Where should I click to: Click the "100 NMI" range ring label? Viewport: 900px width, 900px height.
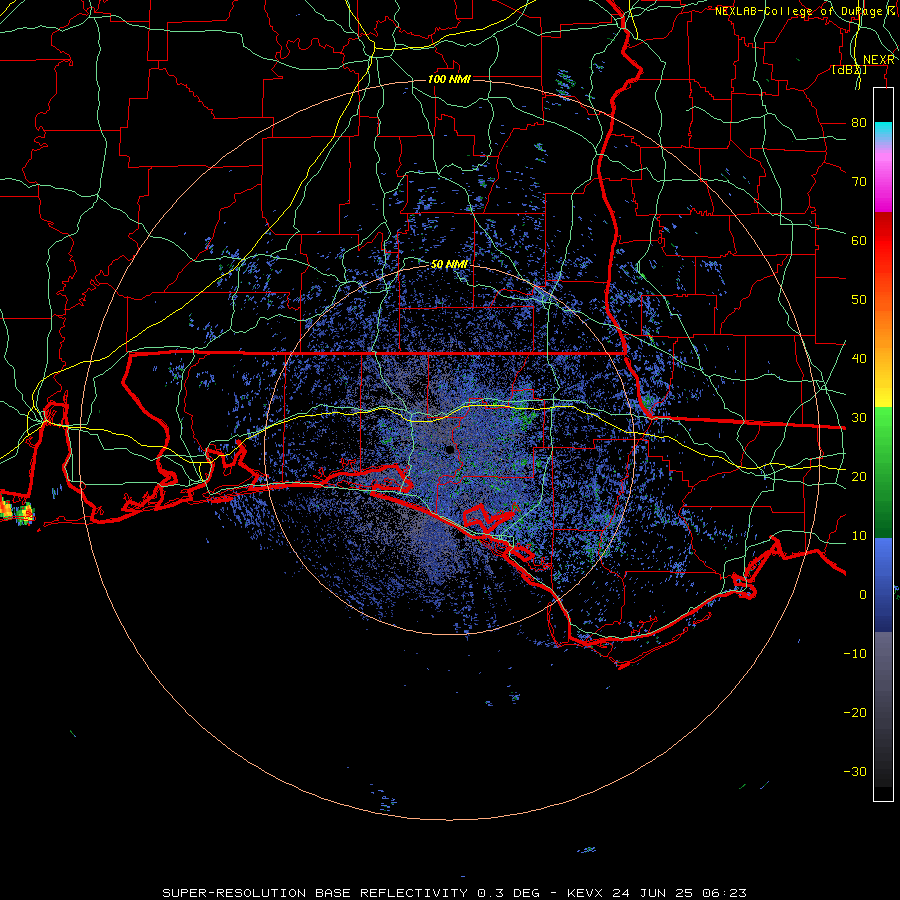point(449,79)
